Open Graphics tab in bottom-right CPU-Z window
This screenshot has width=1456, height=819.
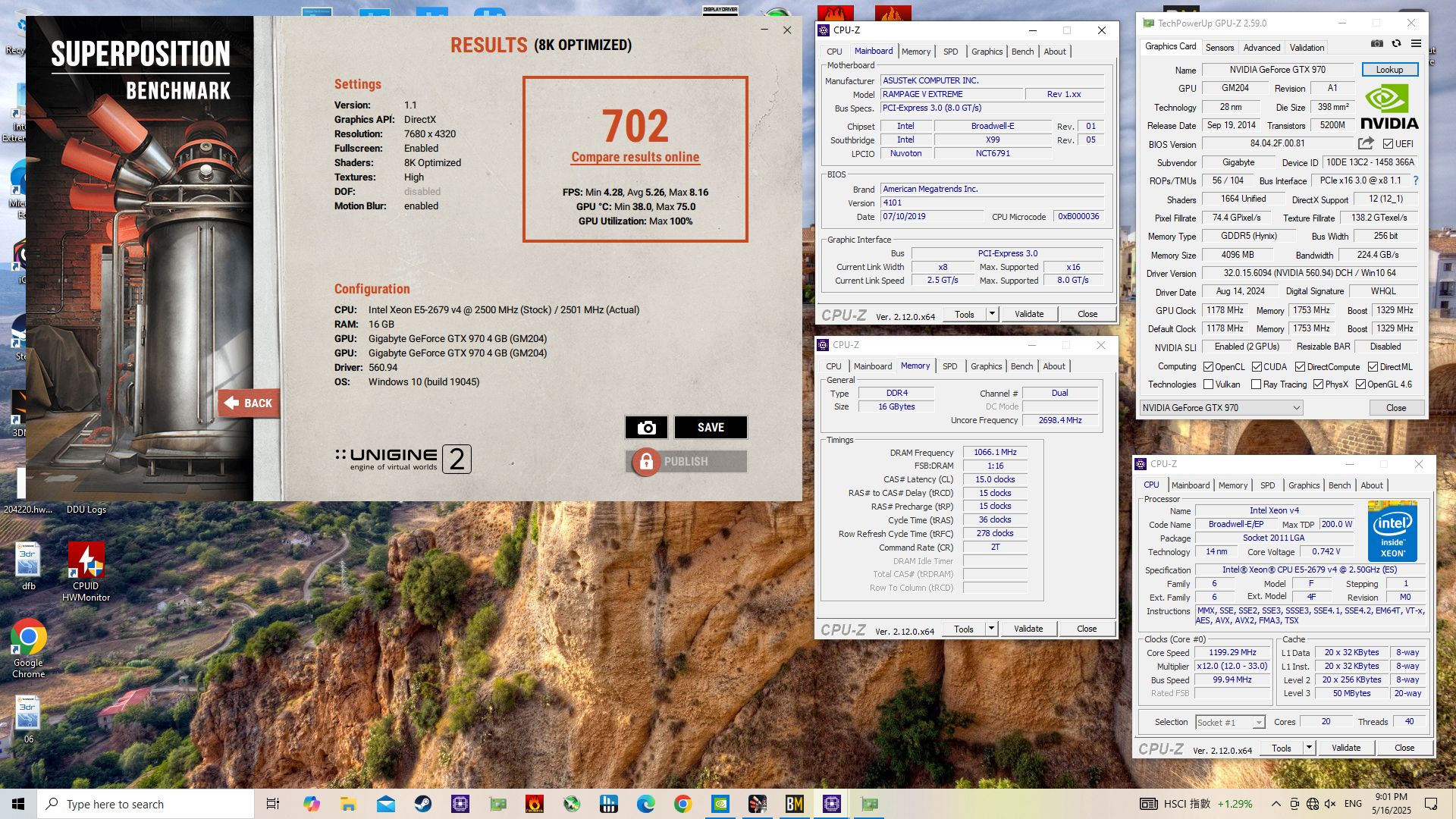[1304, 485]
